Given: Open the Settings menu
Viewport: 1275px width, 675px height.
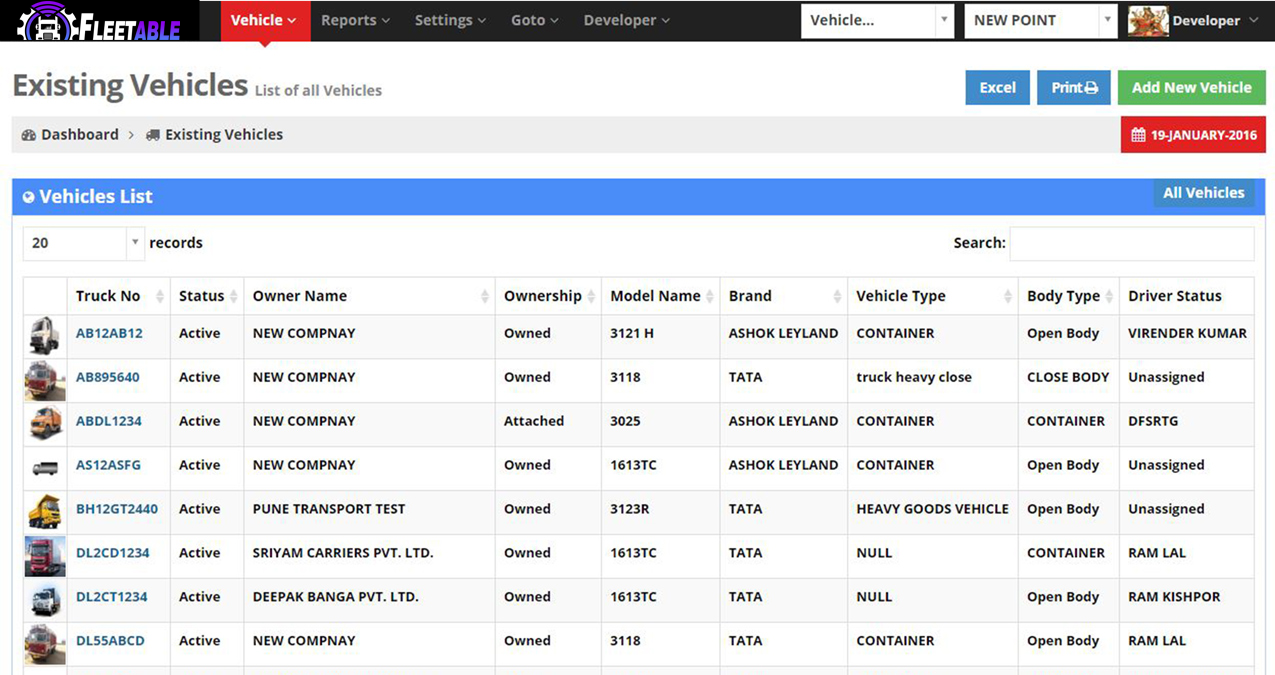Looking at the screenshot, I should (450, 21).
